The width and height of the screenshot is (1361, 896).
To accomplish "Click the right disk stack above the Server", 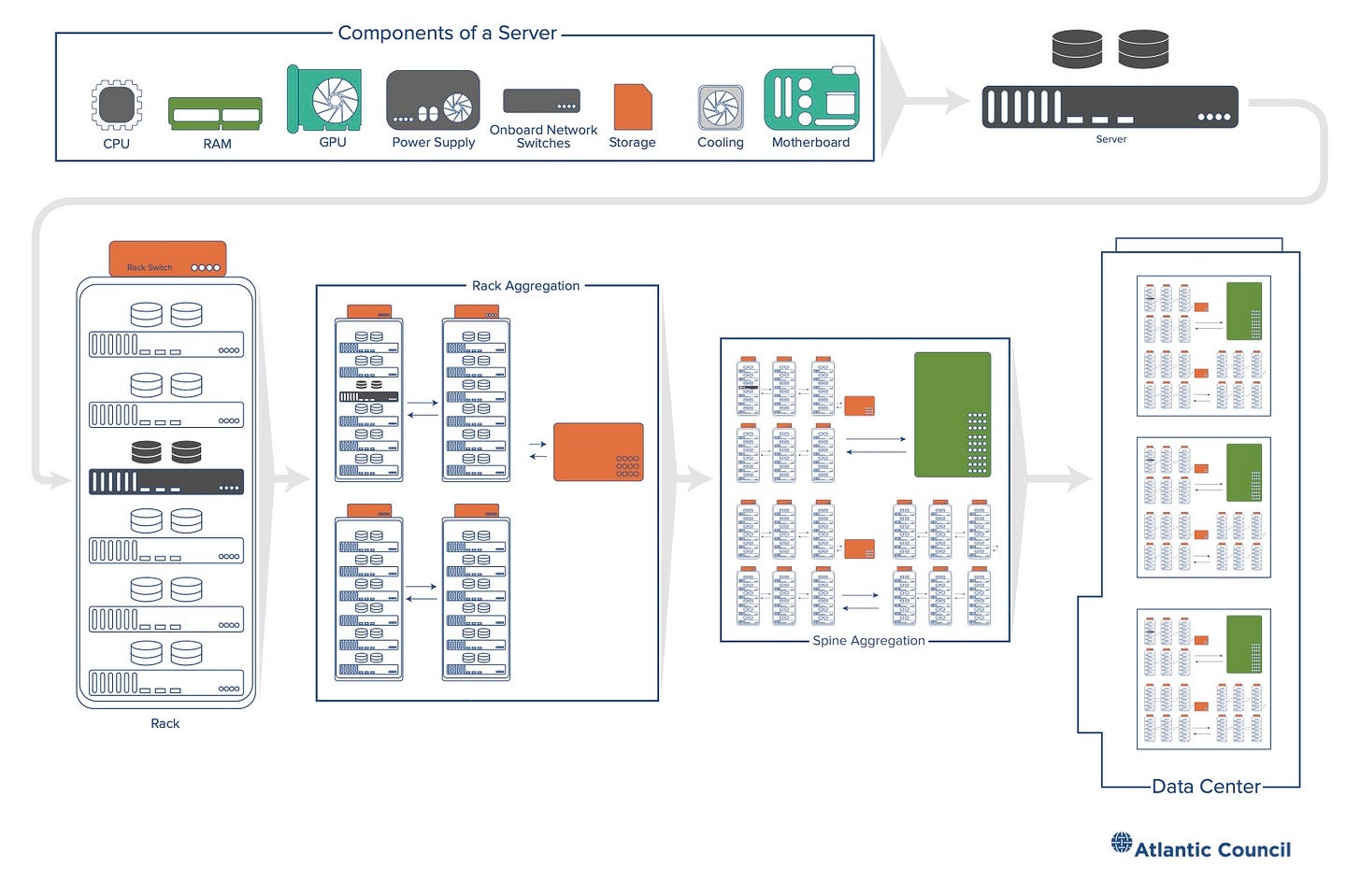I will [x=1143, y=49].
